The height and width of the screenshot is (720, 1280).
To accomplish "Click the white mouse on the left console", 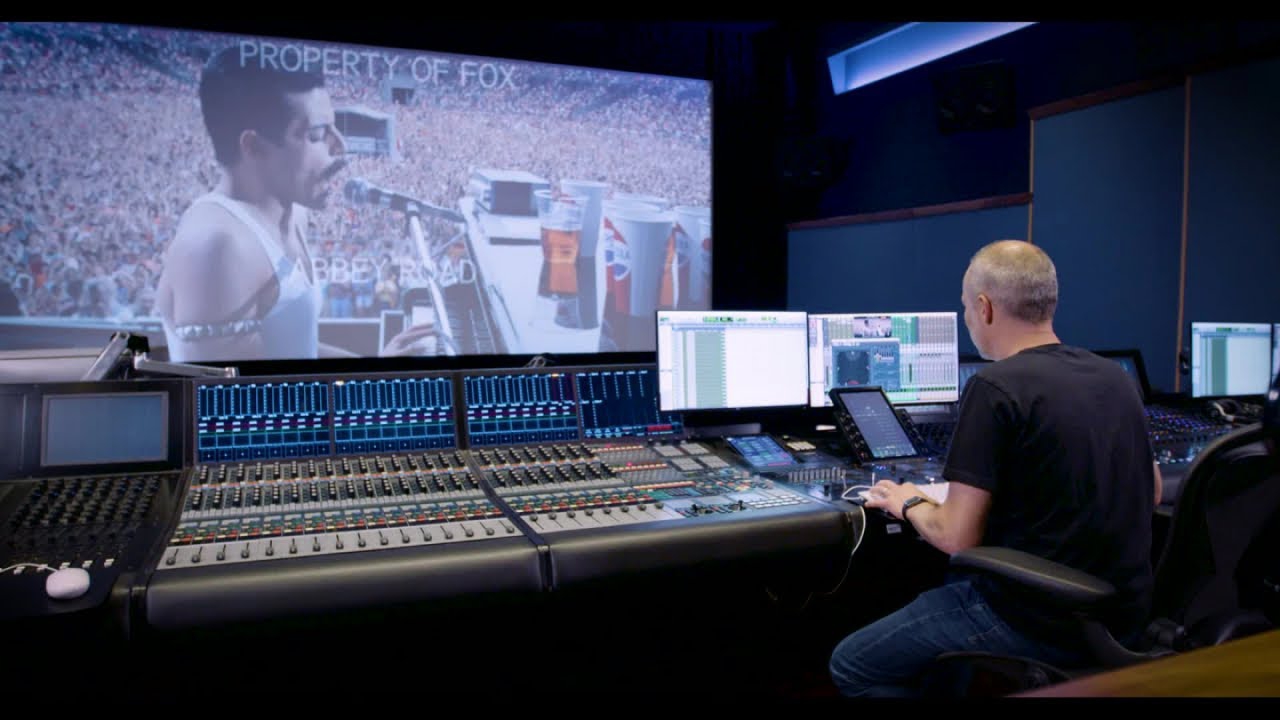I will [67, 582].
